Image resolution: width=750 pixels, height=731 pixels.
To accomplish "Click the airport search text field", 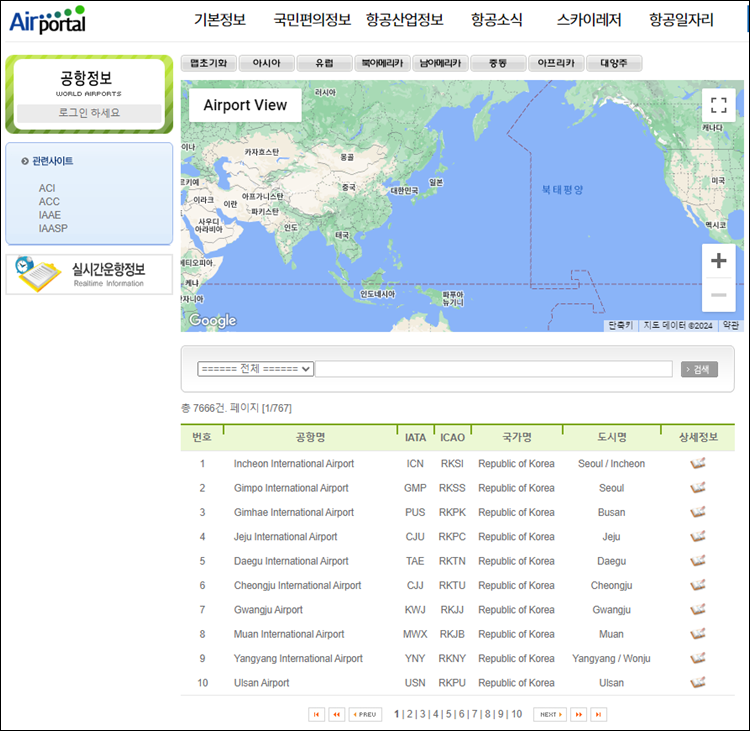I will 494,369.
